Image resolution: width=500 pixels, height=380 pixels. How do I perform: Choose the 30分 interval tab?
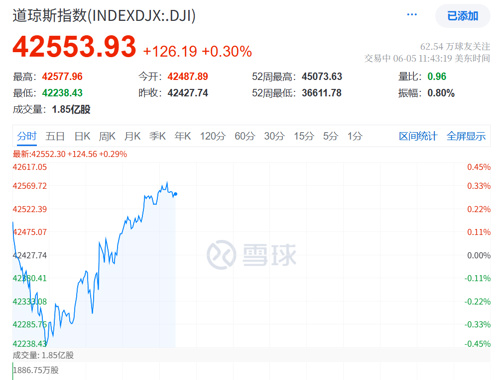[x=274, y=136]
